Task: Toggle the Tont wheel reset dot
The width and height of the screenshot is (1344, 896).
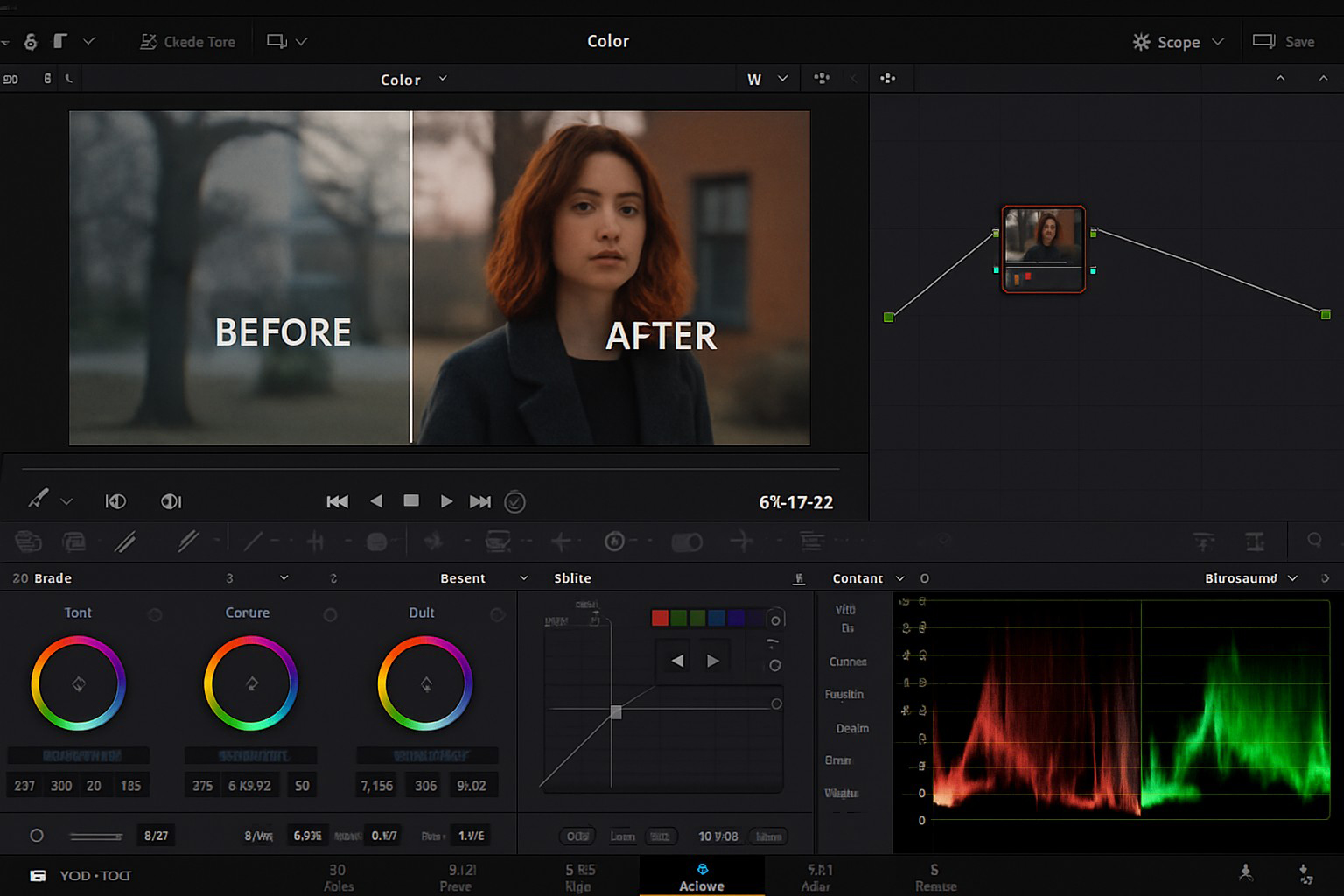Action: pos(155,614)
